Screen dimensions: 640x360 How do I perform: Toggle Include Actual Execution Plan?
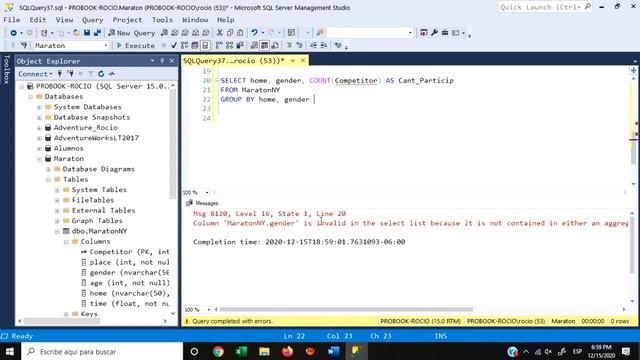click(219, 45)
